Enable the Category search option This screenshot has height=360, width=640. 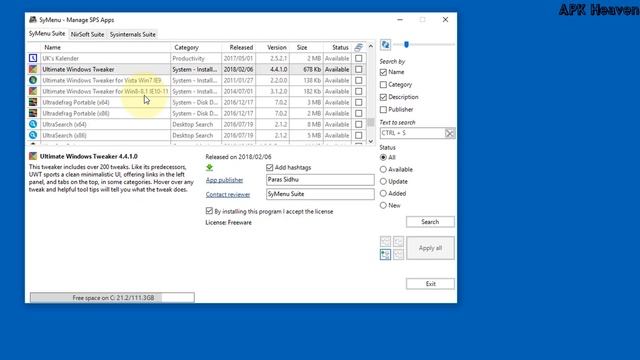[383, 84]
